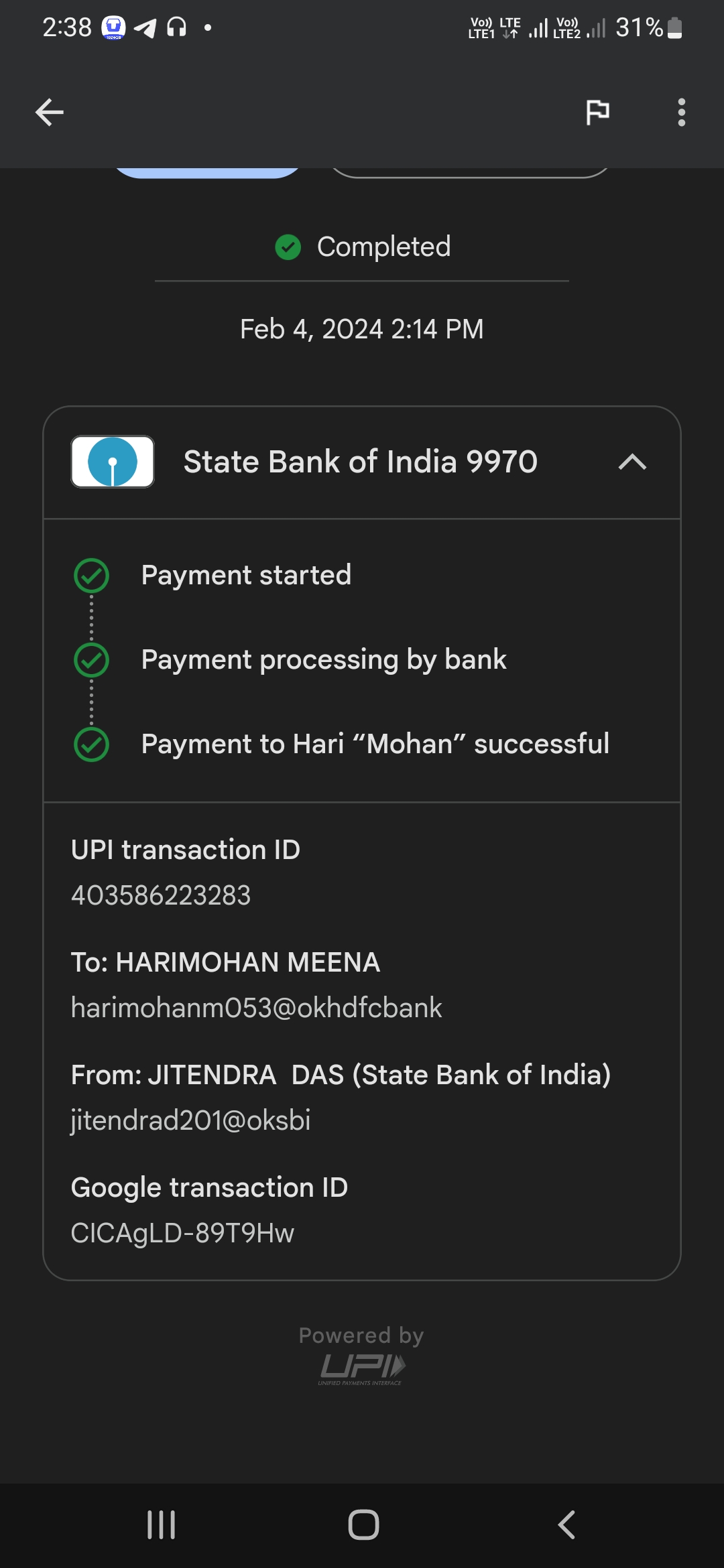Collapse the State Bank of India details
This screenshot has width=724, height=1568.
click(x=631, y=462)
